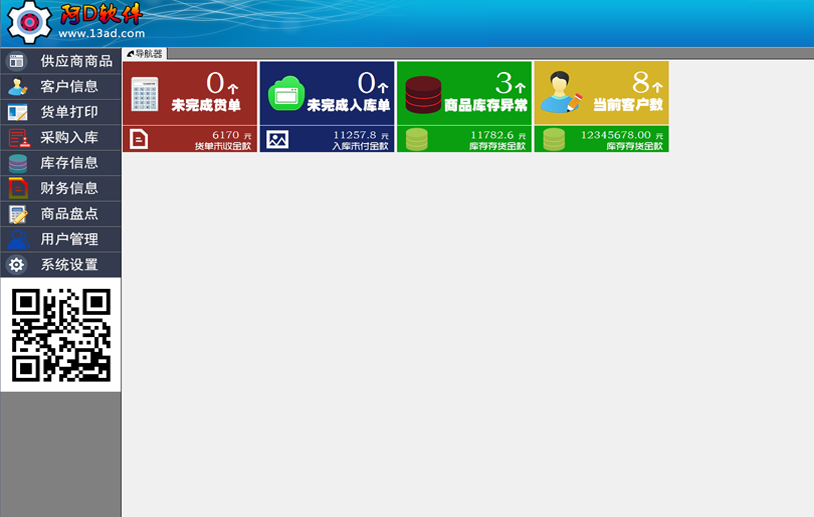Viewport: 814px width, 517px height.
Task: Open 供应商商品 menu item
Action: pos(61,61)
